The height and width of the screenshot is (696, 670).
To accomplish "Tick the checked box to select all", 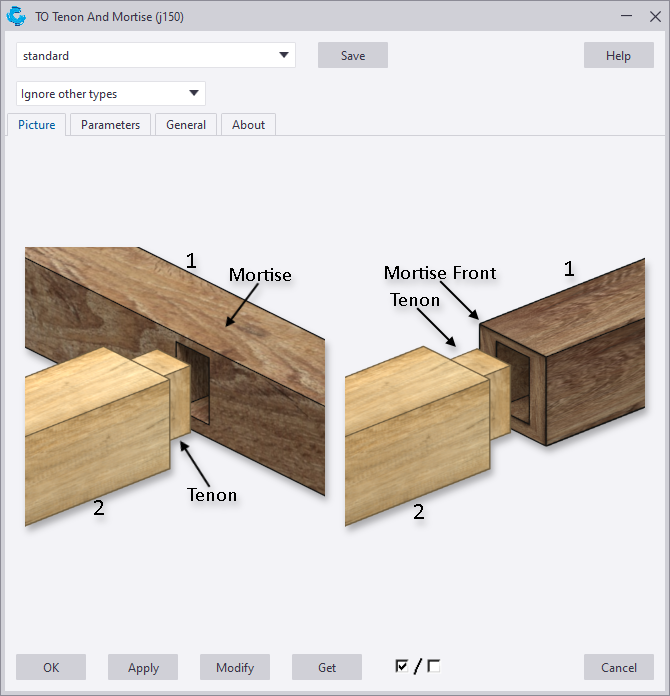I will click(402, 666).
